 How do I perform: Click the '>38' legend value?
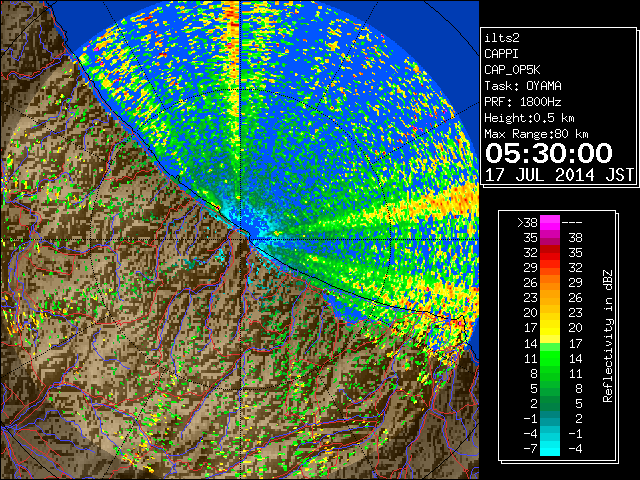point(527,222)
